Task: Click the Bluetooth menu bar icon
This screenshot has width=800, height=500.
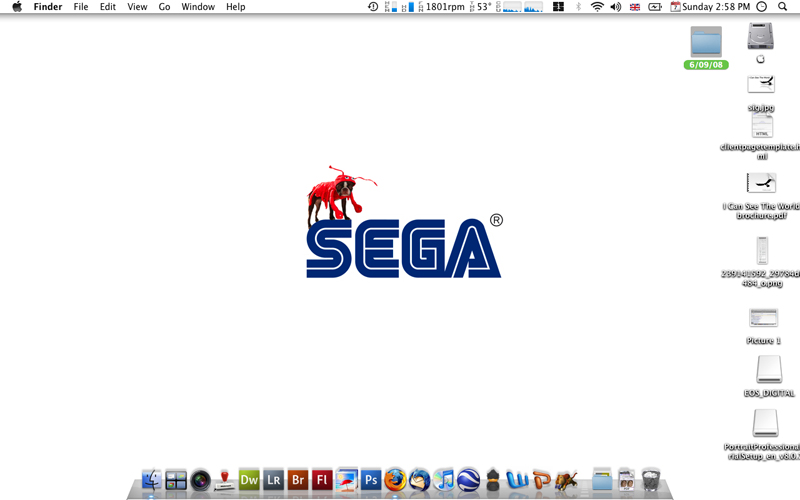Action: [x=579, y=7]
